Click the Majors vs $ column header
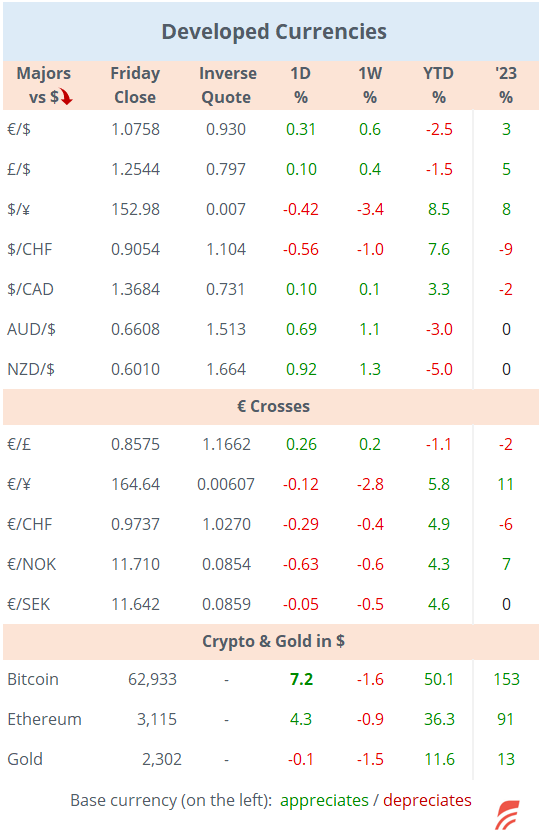Viewport: 539px width, 835px height. click(x=44, y=85)
